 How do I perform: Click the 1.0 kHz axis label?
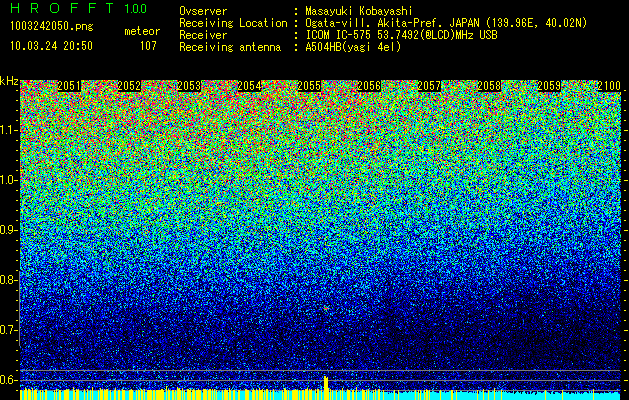point(8,180)
